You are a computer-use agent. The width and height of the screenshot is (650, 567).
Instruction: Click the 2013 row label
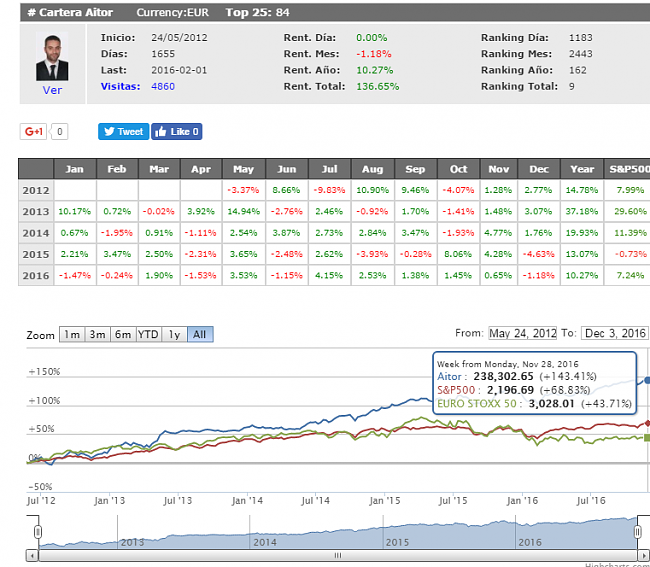click(x=36, y=211)
